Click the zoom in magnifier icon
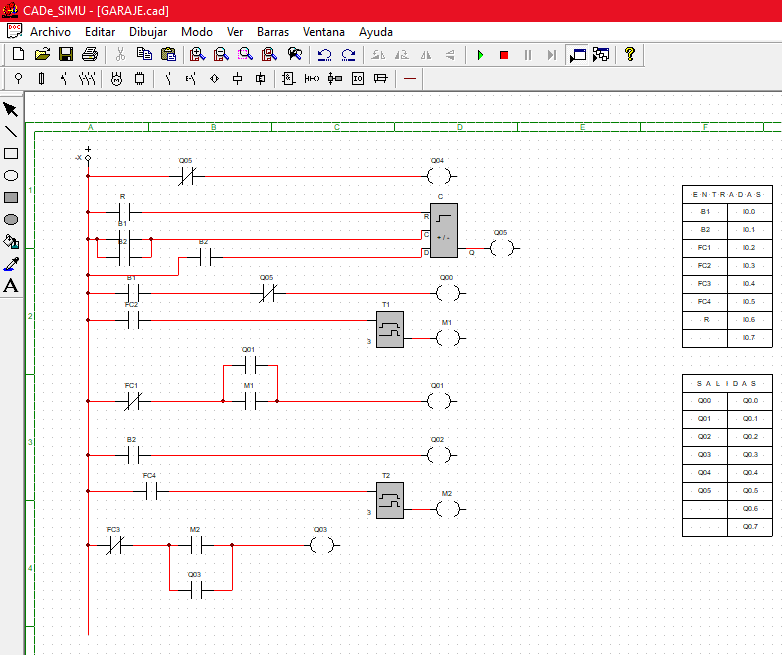 pyautogui.click(x=197, y=54)
